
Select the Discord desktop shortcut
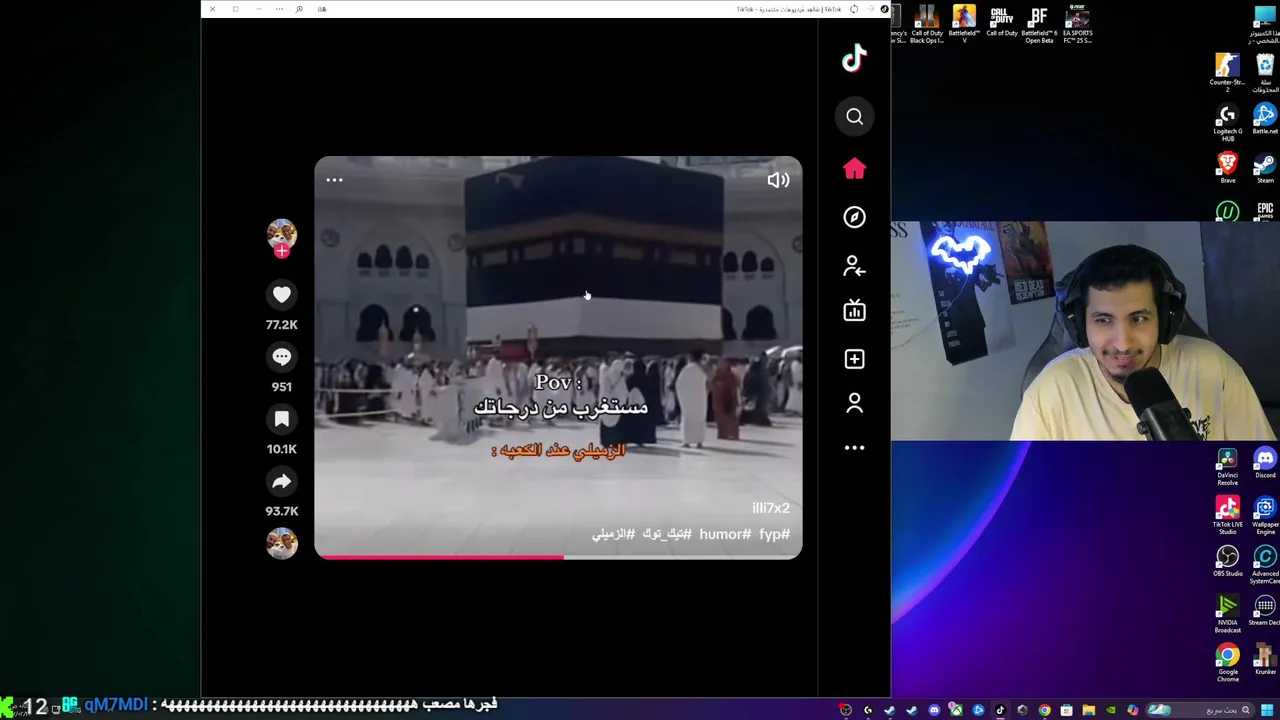[1265, 464]
